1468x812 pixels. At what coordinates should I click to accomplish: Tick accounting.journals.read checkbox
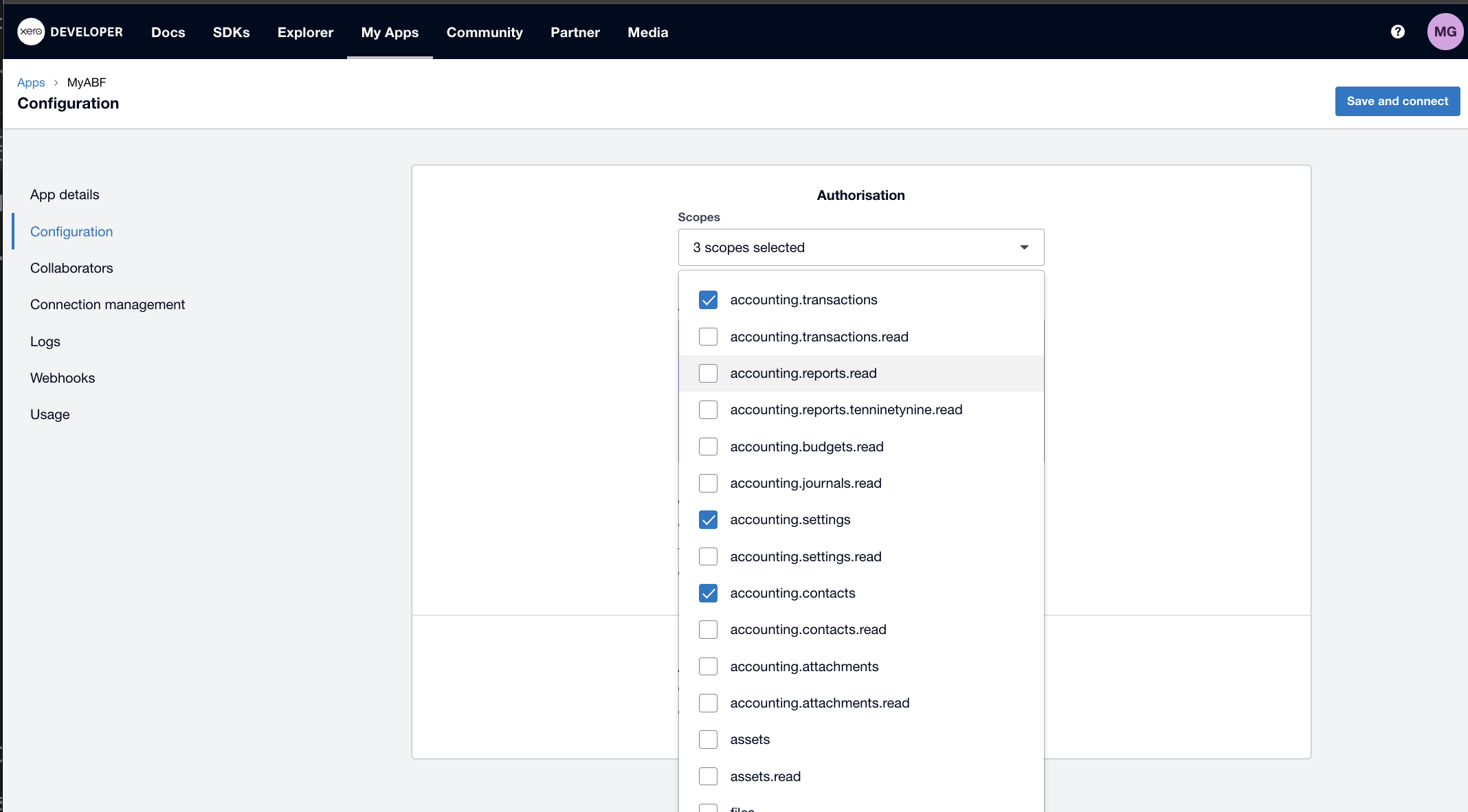(x=708, y=483)
